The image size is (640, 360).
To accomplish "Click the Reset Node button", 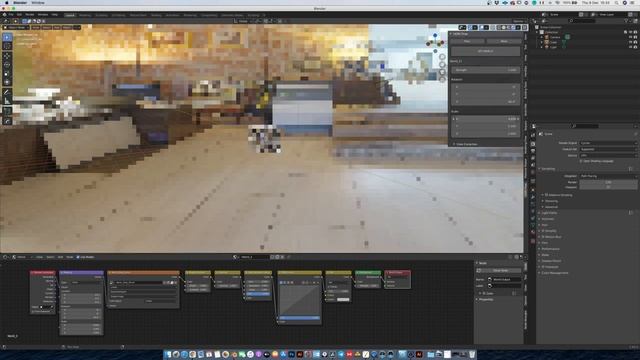I will click(500, 271).
